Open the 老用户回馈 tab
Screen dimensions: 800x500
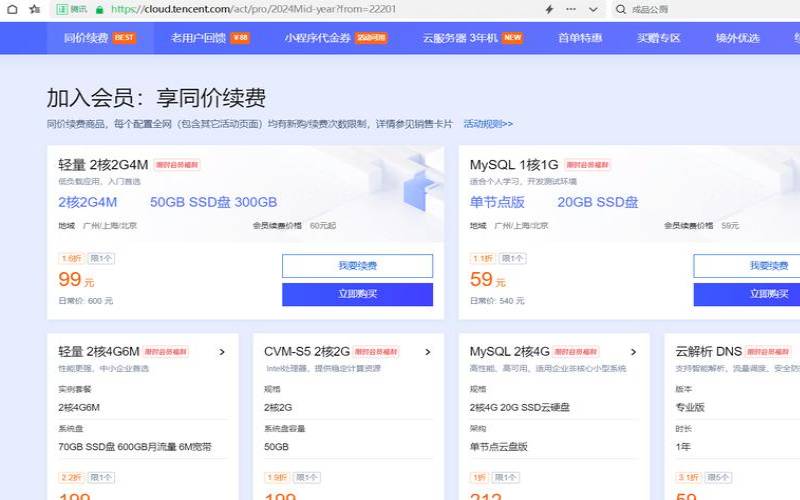210,38
